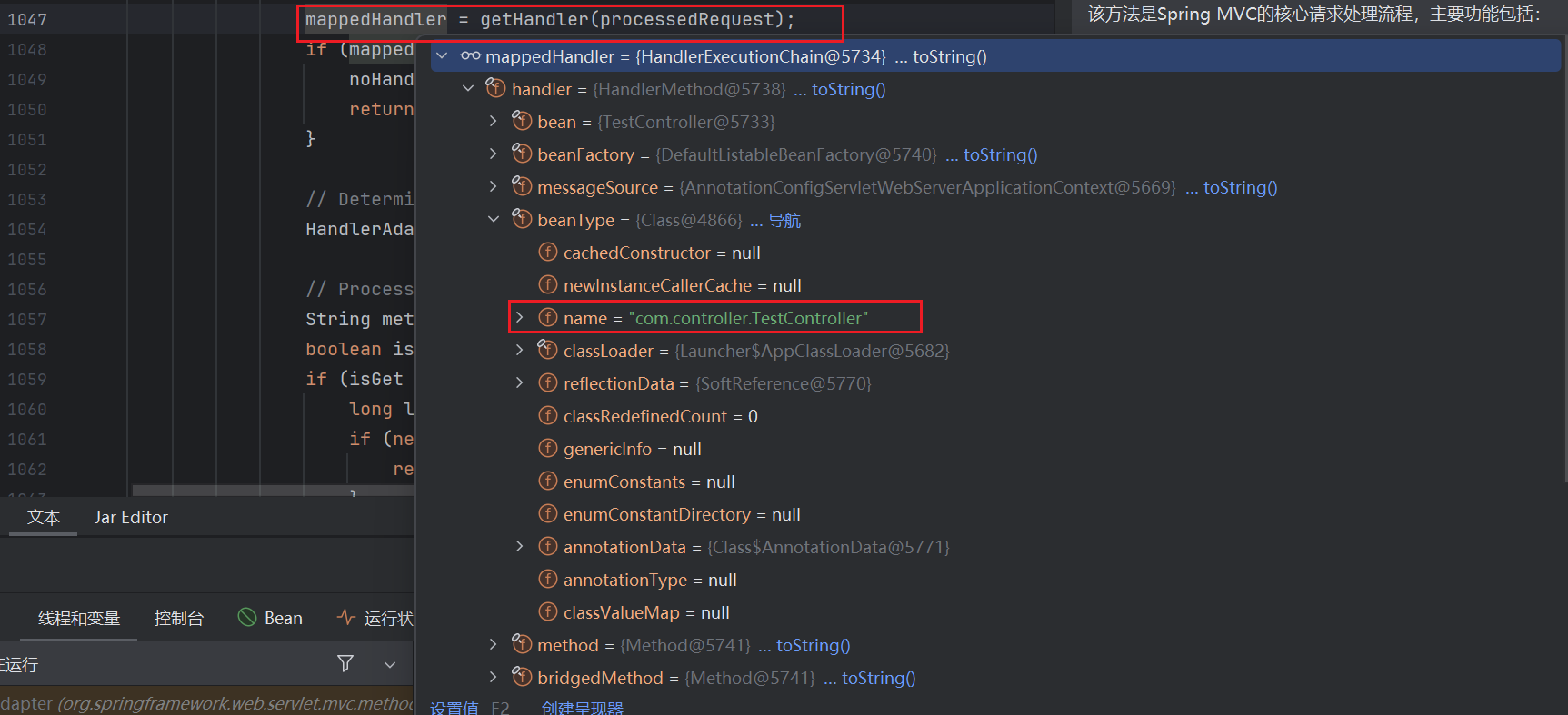The image size is (1568, 715).
Task: Collapse the mappedHandler root node
Action: coord(442,56)
